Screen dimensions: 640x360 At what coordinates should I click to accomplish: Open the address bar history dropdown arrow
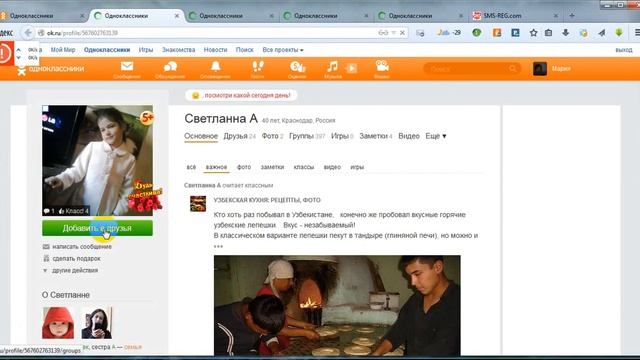pos(394,33)
